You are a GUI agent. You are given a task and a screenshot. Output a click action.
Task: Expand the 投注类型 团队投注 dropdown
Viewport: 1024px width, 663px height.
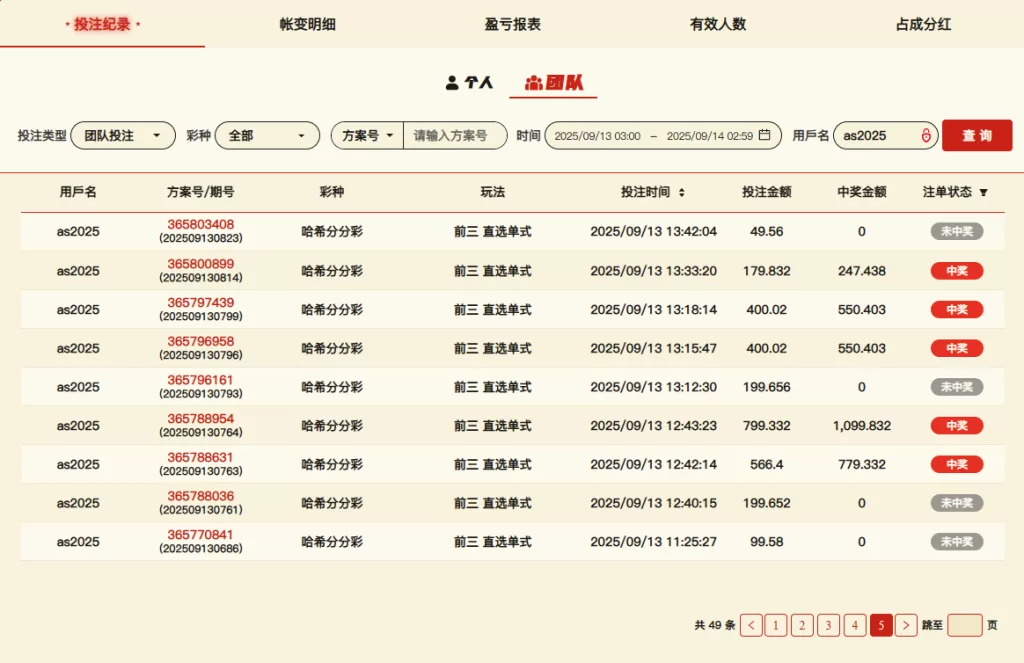pyautogui.click(x=123, y=135)
